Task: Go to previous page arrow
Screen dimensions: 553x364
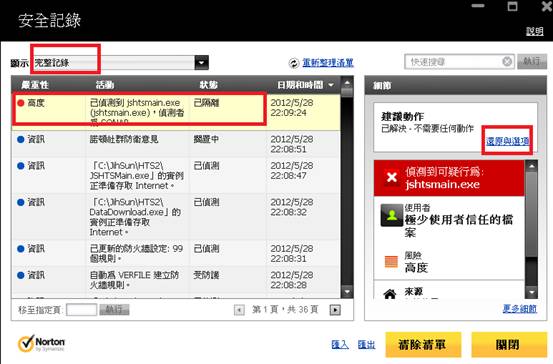Action: tap(239, 310)
